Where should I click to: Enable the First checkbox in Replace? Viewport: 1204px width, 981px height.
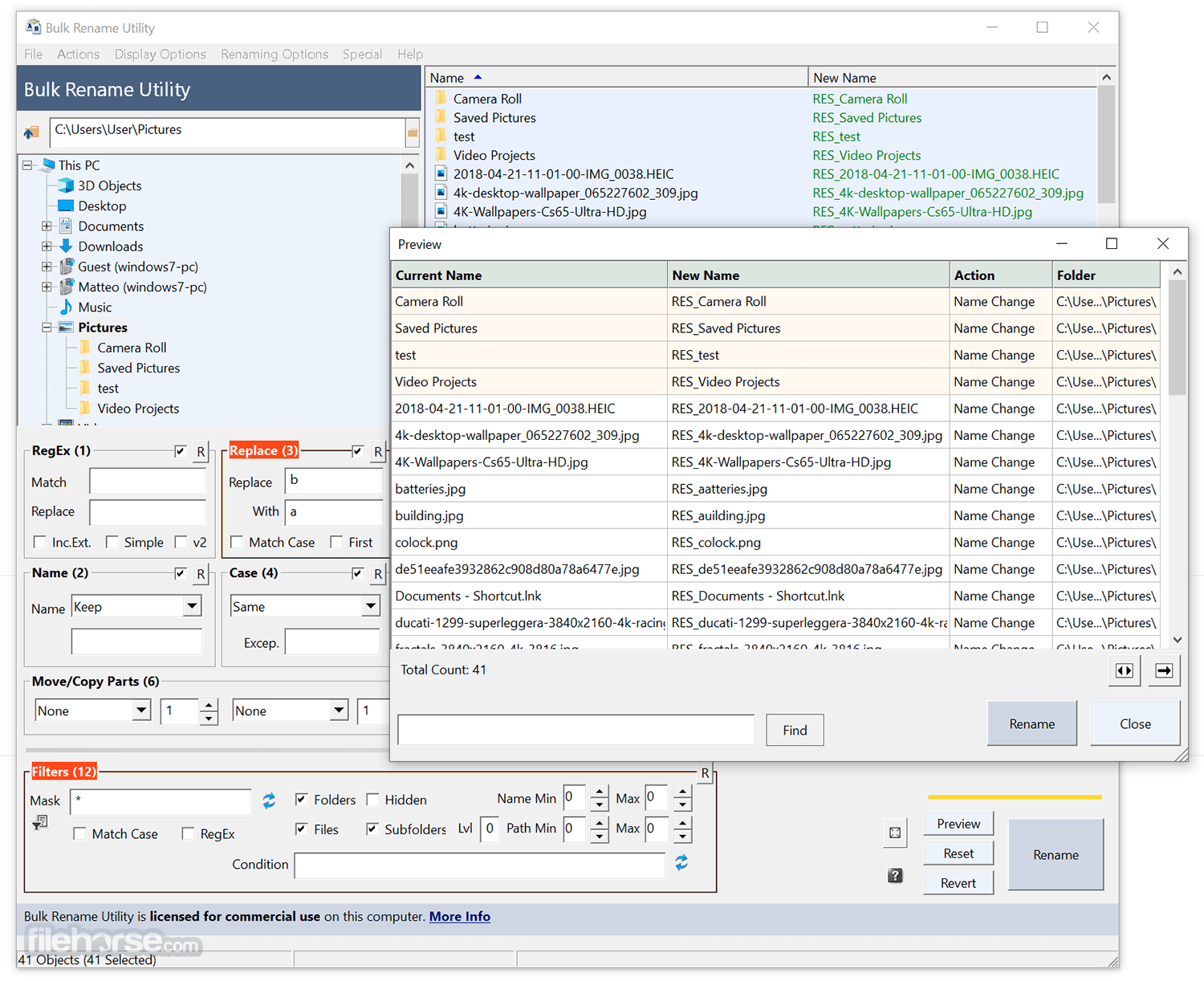(336, 542)
